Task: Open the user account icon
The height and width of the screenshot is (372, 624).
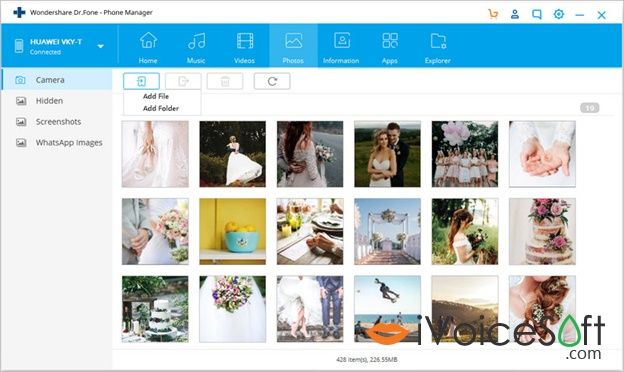Action: (515, 14)
